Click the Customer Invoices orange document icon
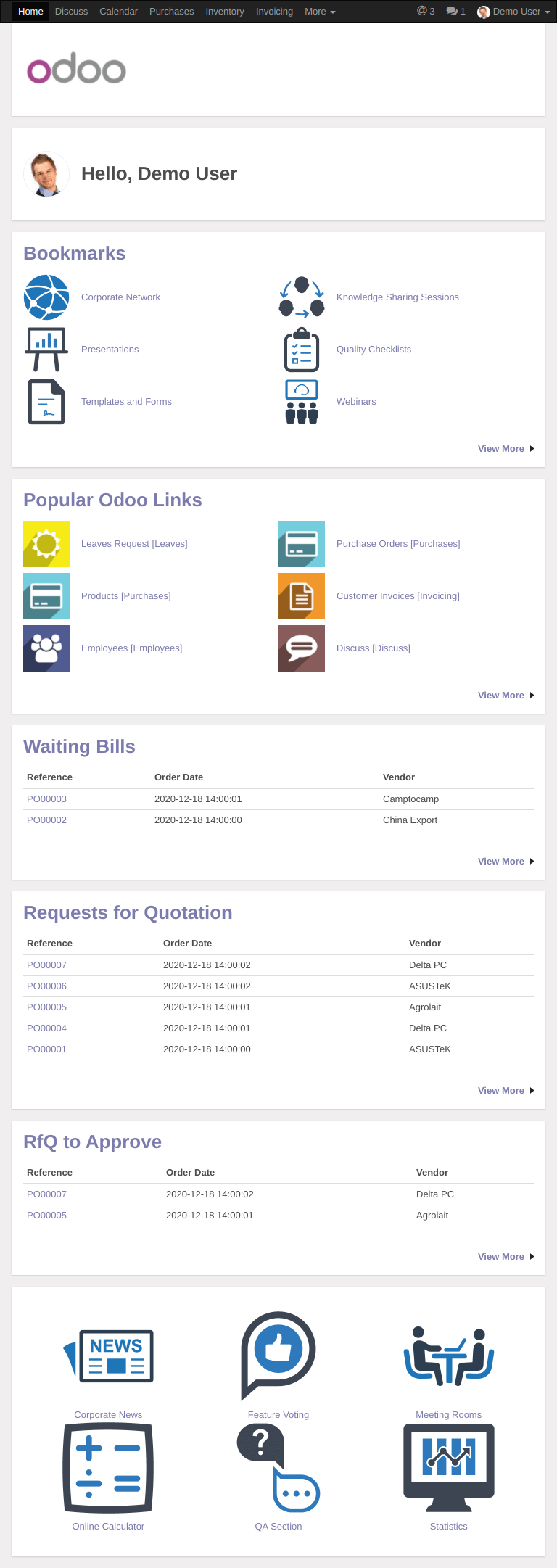The height and width of the screenshot is (1568, 557). 302,596
